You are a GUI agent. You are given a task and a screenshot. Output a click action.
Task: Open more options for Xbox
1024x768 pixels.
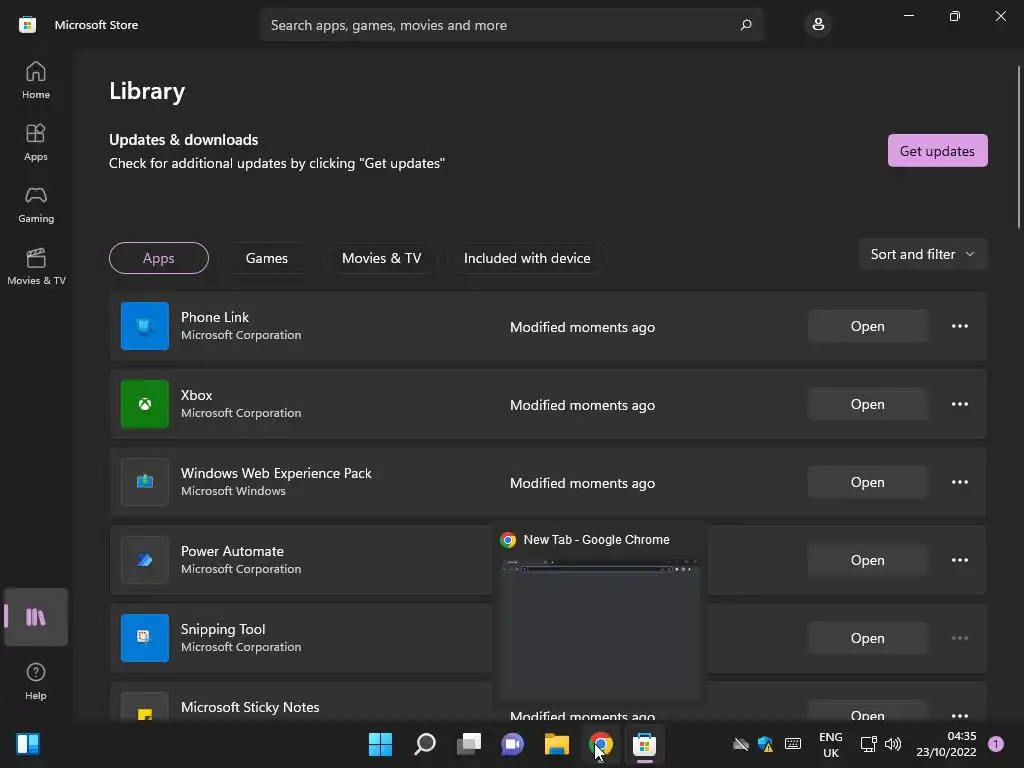pyautogui.click(x=959, y=404)
